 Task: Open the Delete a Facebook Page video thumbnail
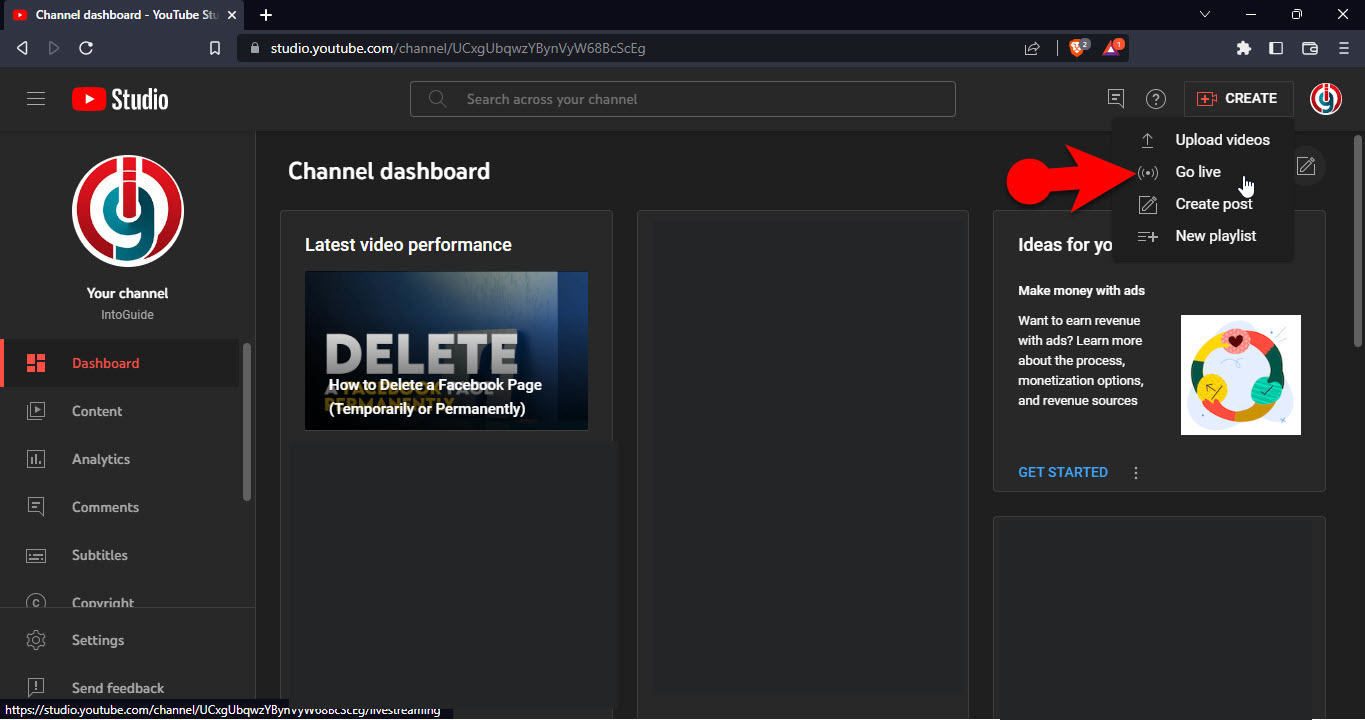[x=446, y=350]
